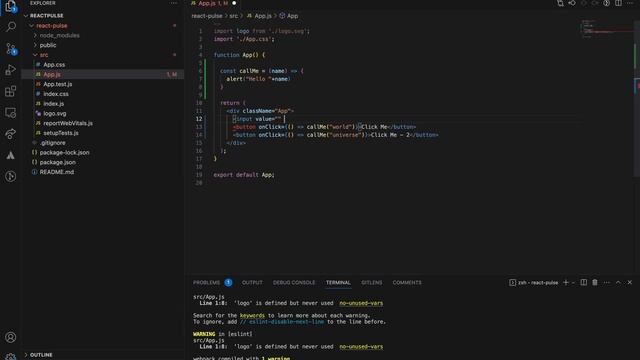Viewport: 640px width, 360px height.
Task: Open the Remote Explorer view
Action: coord(11,113)
